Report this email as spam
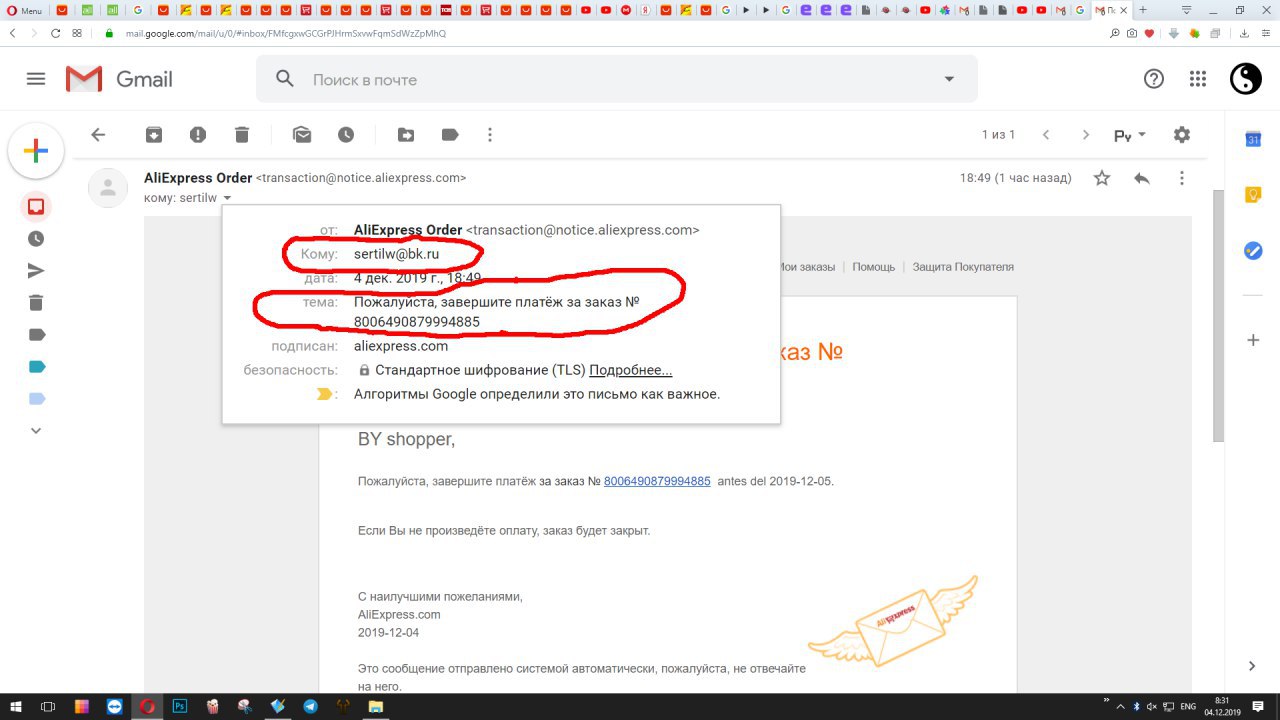Image resolution: width=1280 pixels, height=720 pixels. (x=198, y=135)
